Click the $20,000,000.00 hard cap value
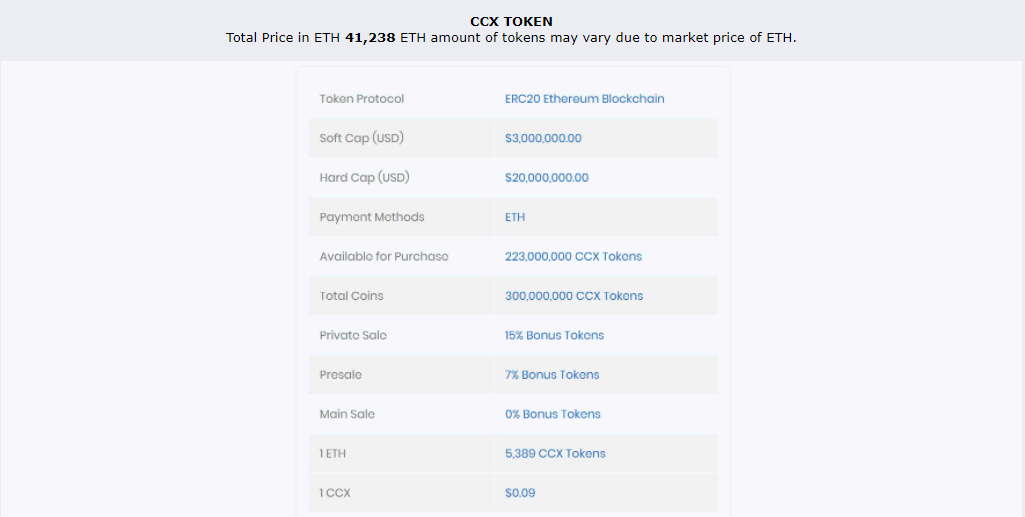 point(546,178)
